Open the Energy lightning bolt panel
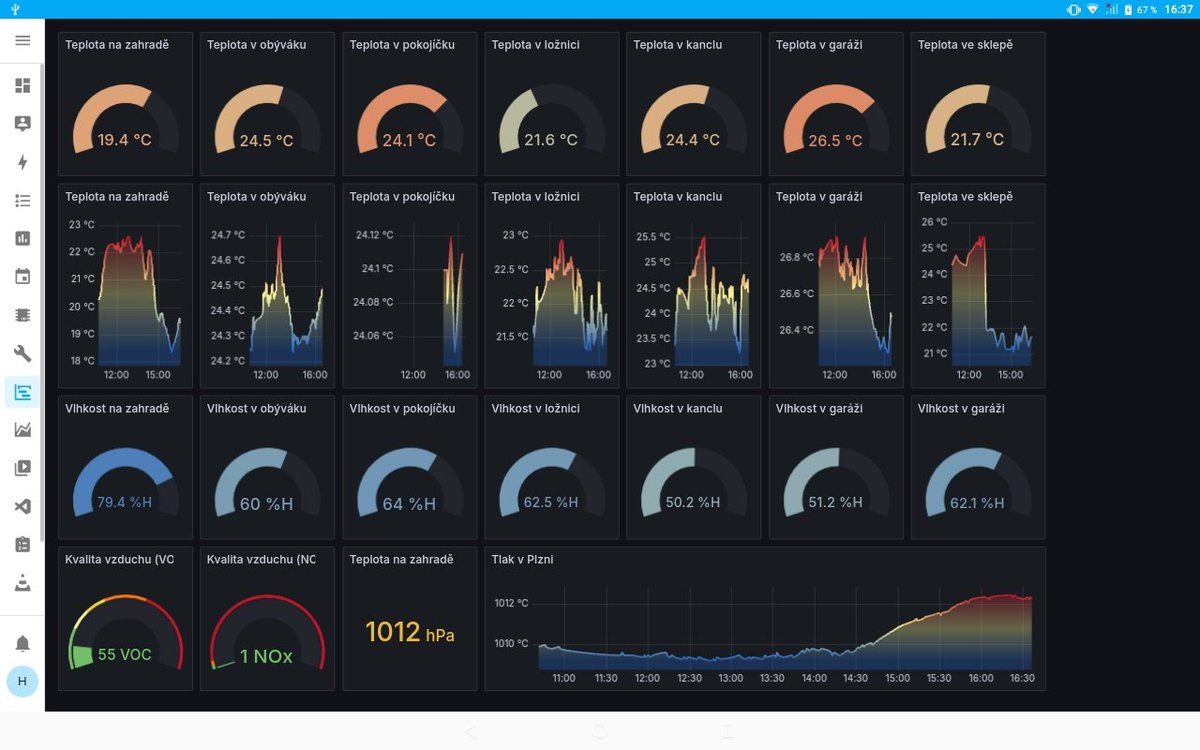The width and height of the screenshot is (1200, 750). [22, 162]
